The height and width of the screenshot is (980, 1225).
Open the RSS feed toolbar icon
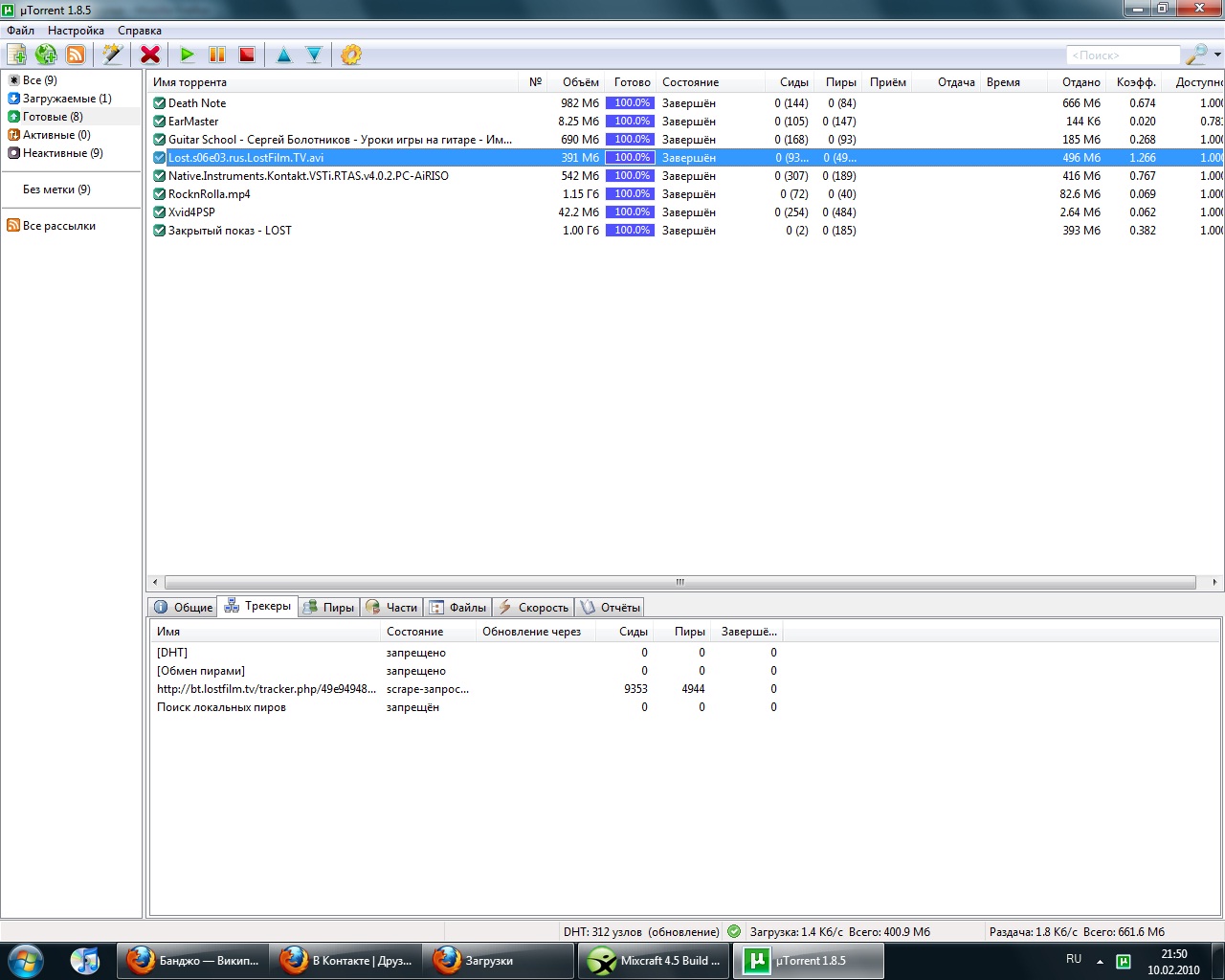click(x=76, y=55)
